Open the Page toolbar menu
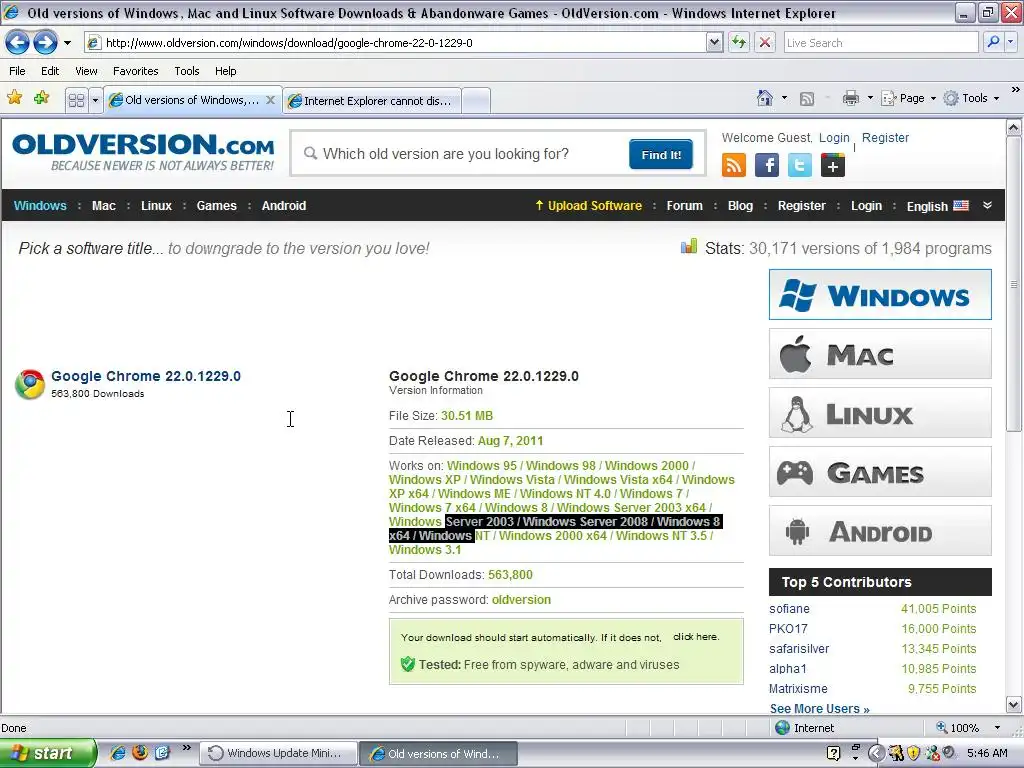1024x768 pixels. pyautogui.click(x=909, y=99)
